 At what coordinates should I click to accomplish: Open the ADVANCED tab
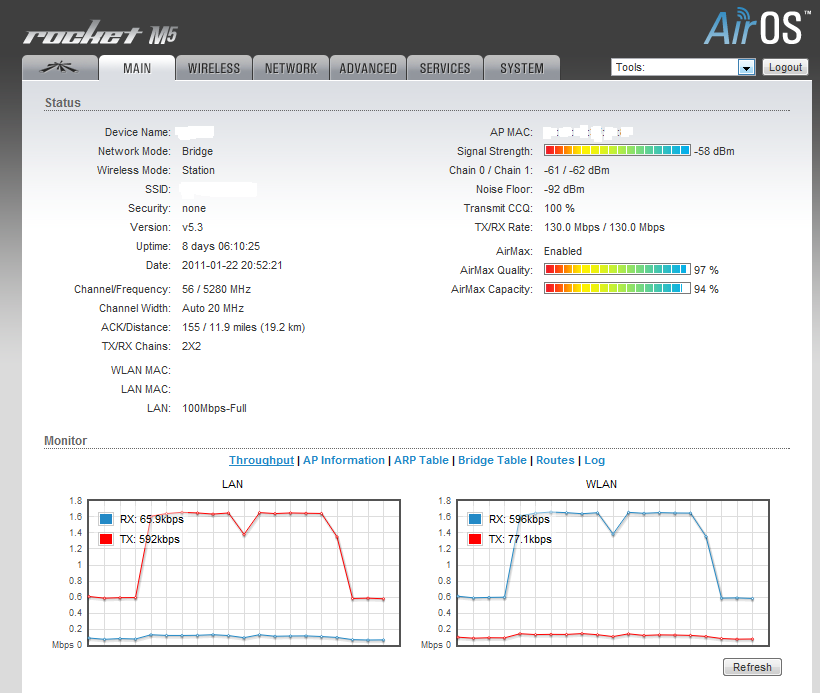coord(368,68)
